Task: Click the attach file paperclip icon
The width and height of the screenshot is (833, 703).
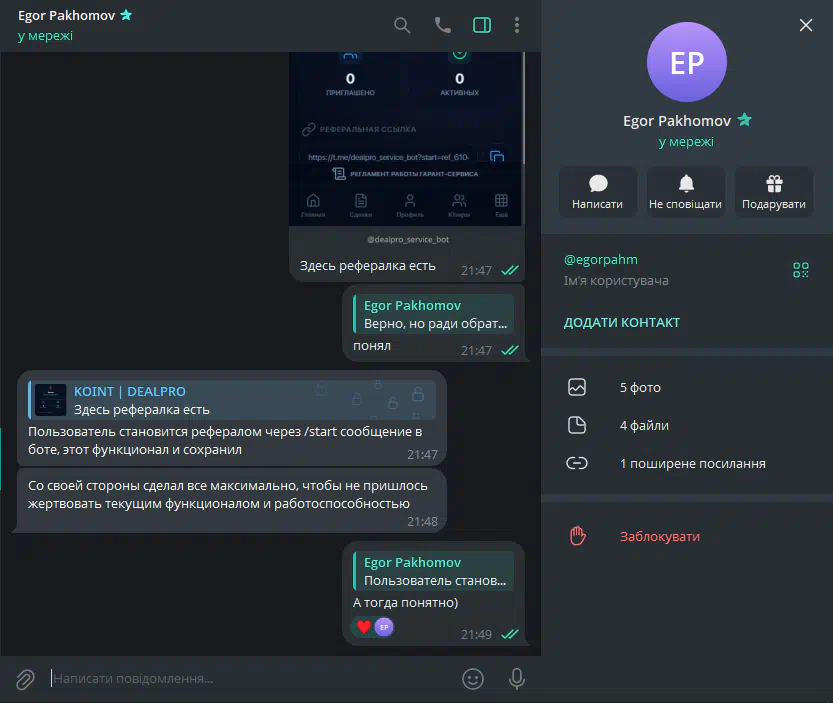Action: pos(25,679)
